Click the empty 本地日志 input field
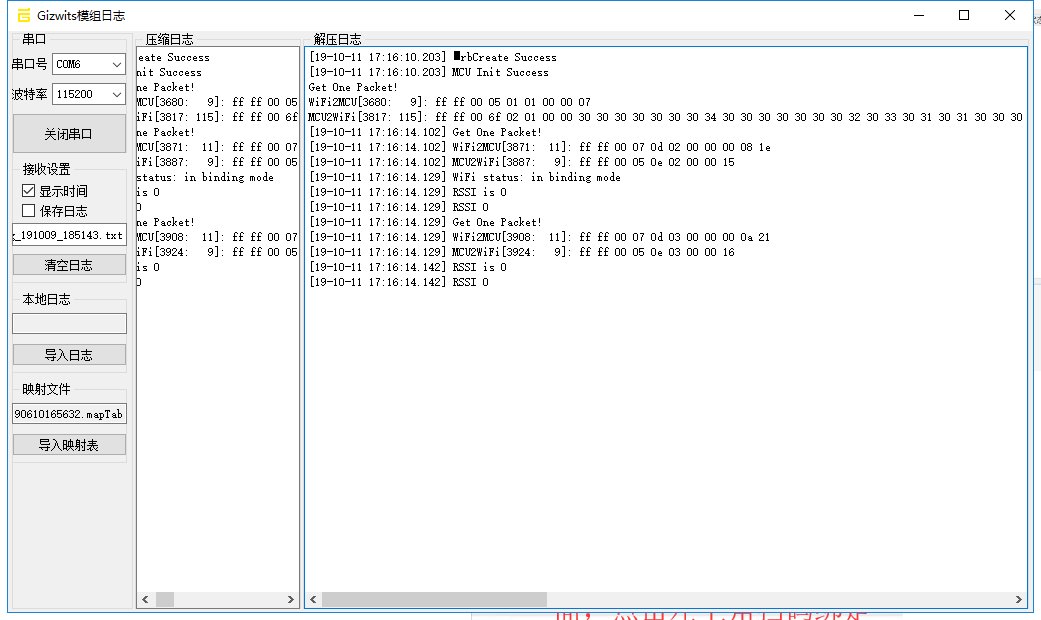The height and width of the screenshot is (620, 1041). coord(69,323)
